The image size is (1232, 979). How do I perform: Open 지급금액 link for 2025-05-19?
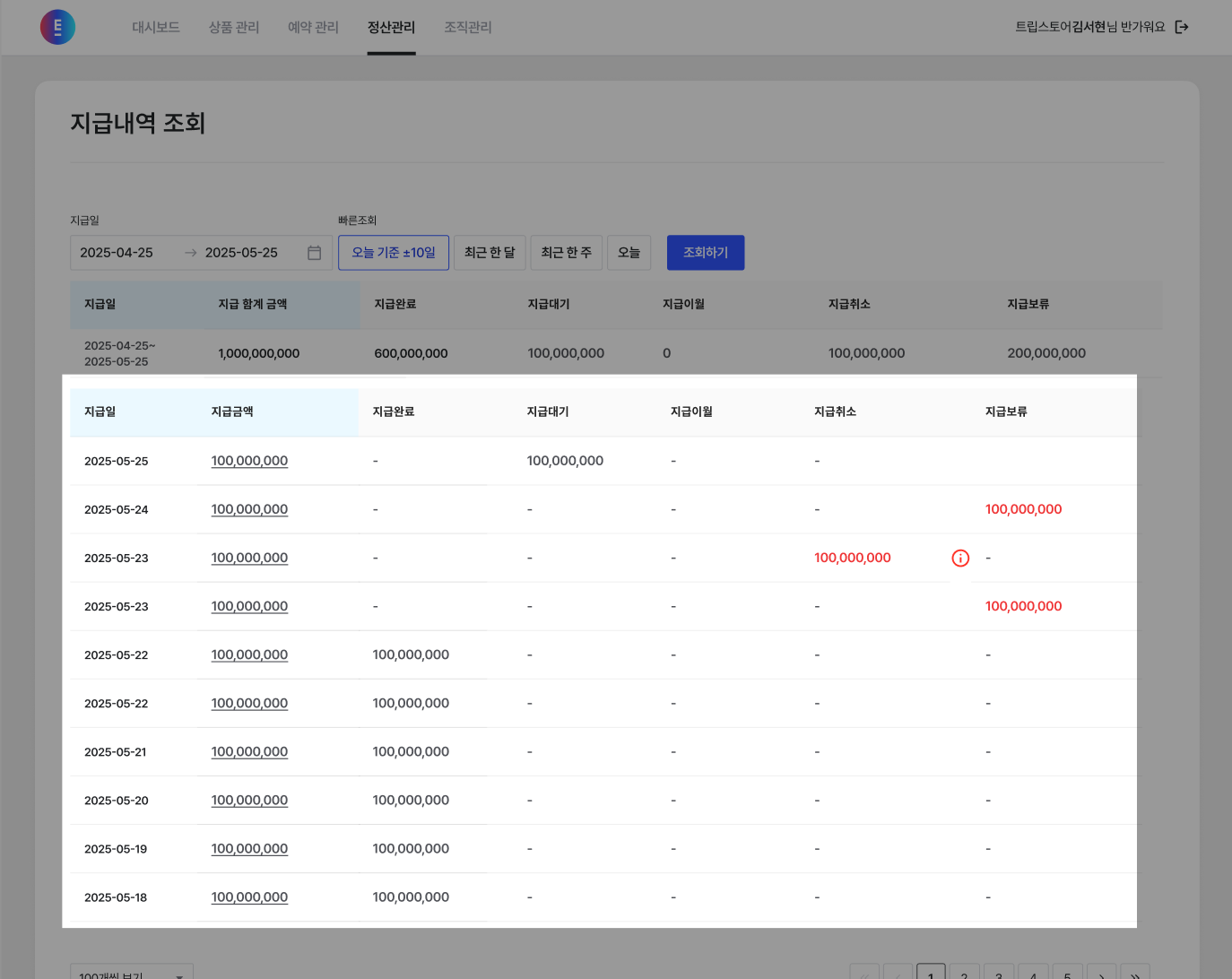pyautogui.click(x=249, y=848)
